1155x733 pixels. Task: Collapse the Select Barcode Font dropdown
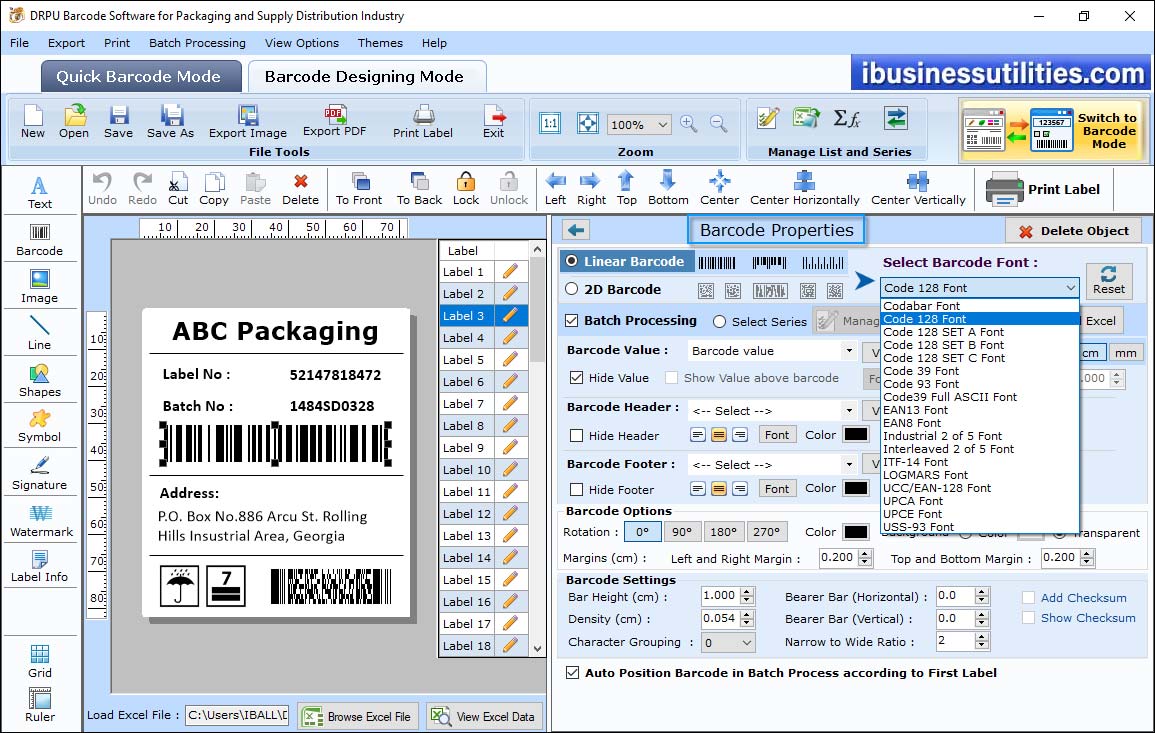[1070, 287]
